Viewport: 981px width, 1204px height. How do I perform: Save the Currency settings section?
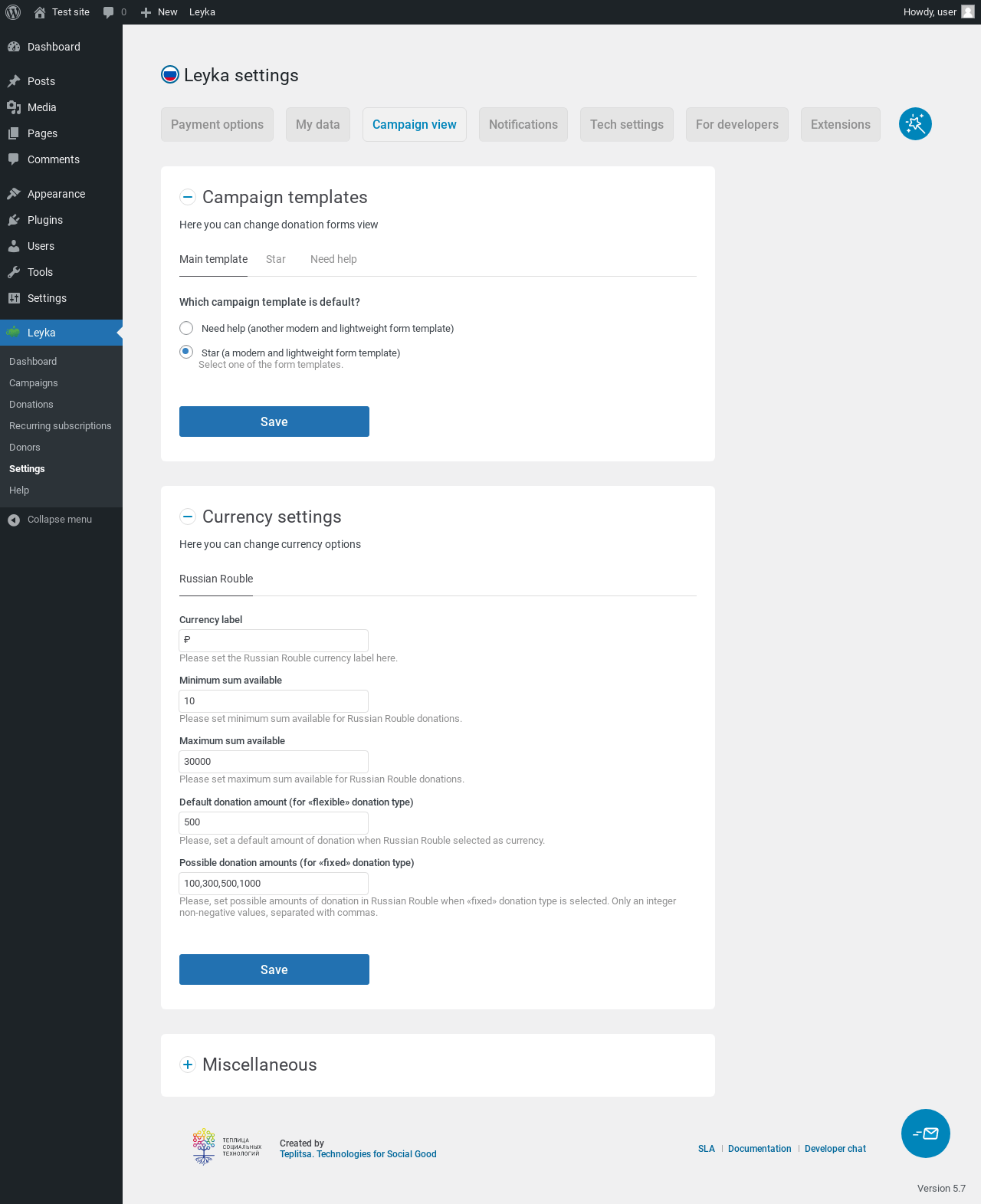274,969
